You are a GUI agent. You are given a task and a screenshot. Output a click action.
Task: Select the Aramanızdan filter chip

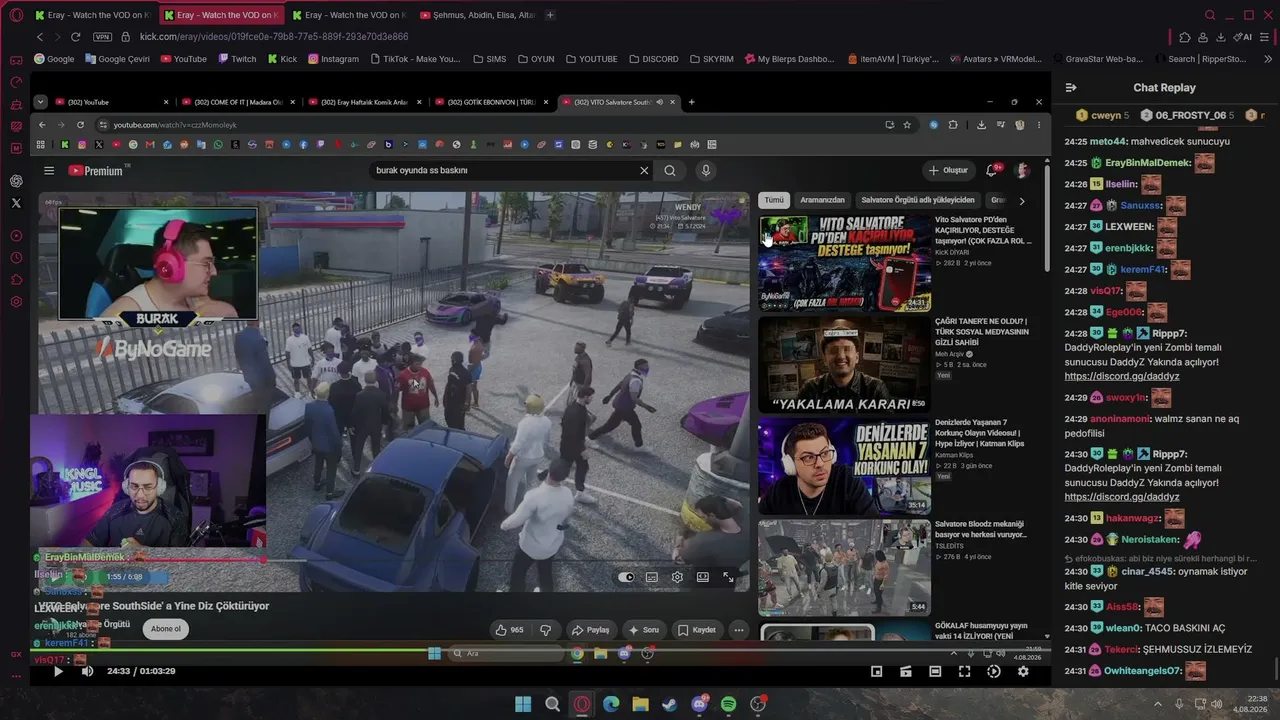822,200
